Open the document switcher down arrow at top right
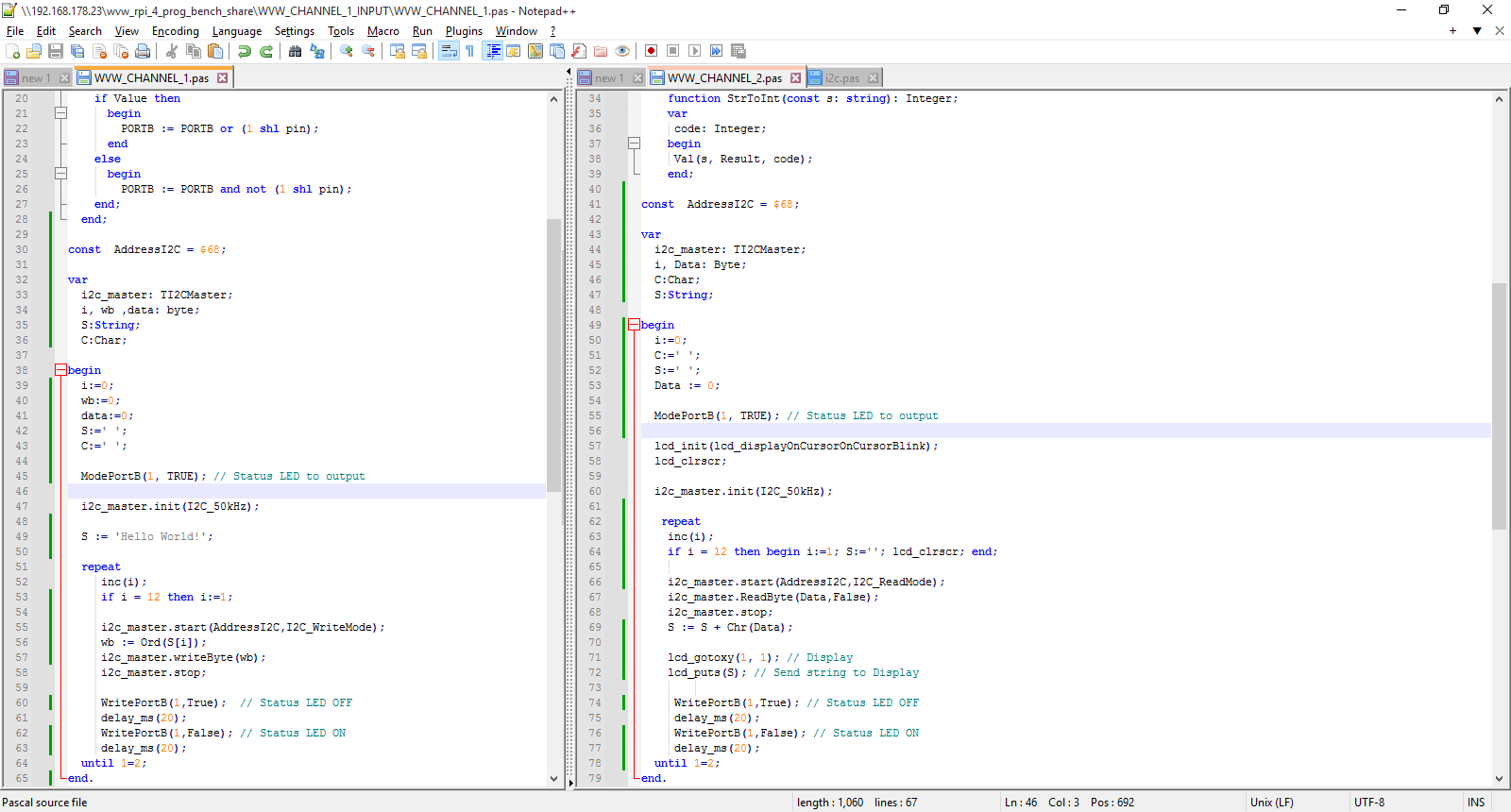 click(1477, 31)
